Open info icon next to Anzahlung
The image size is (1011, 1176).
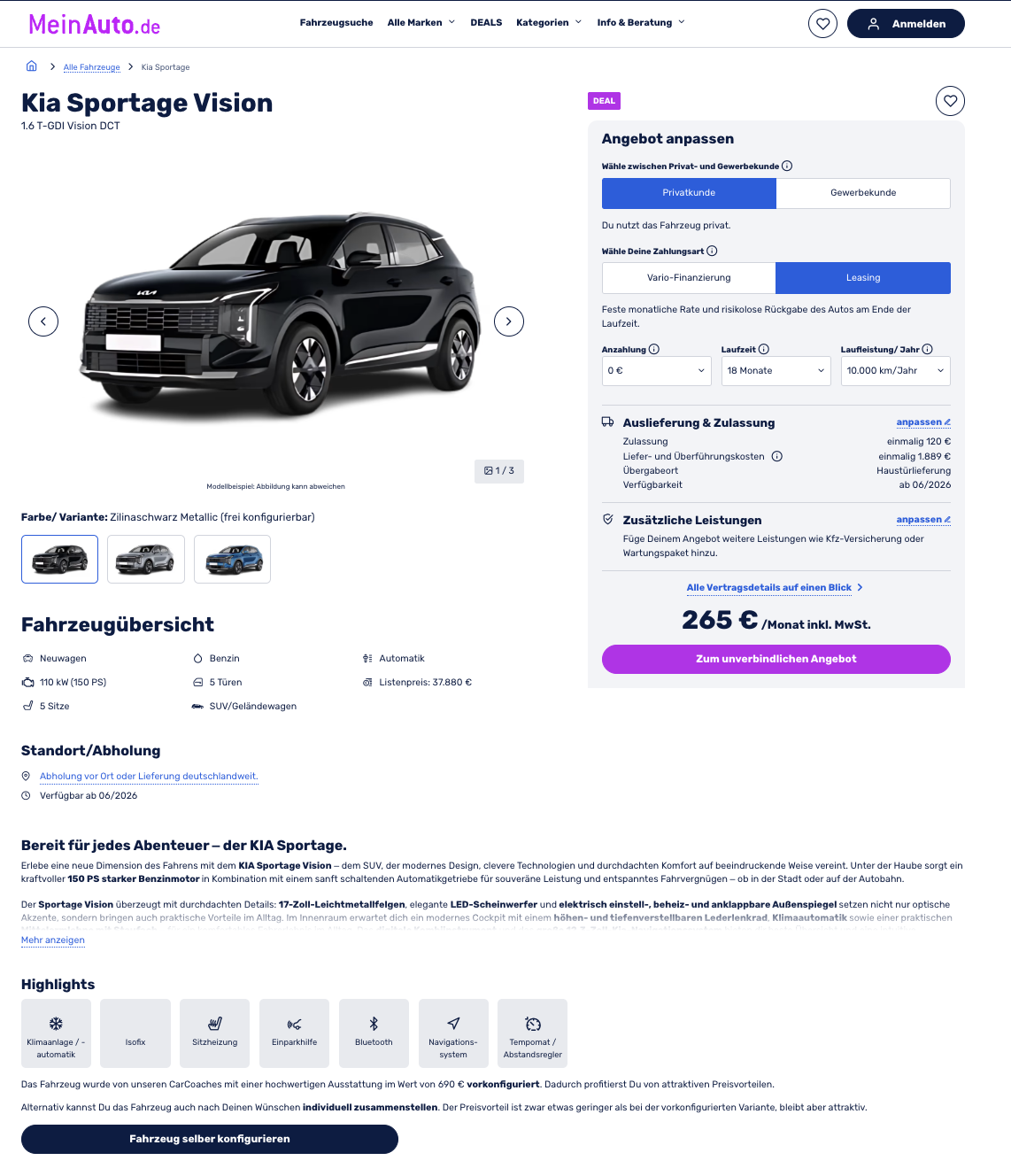[x=654, y=349]
